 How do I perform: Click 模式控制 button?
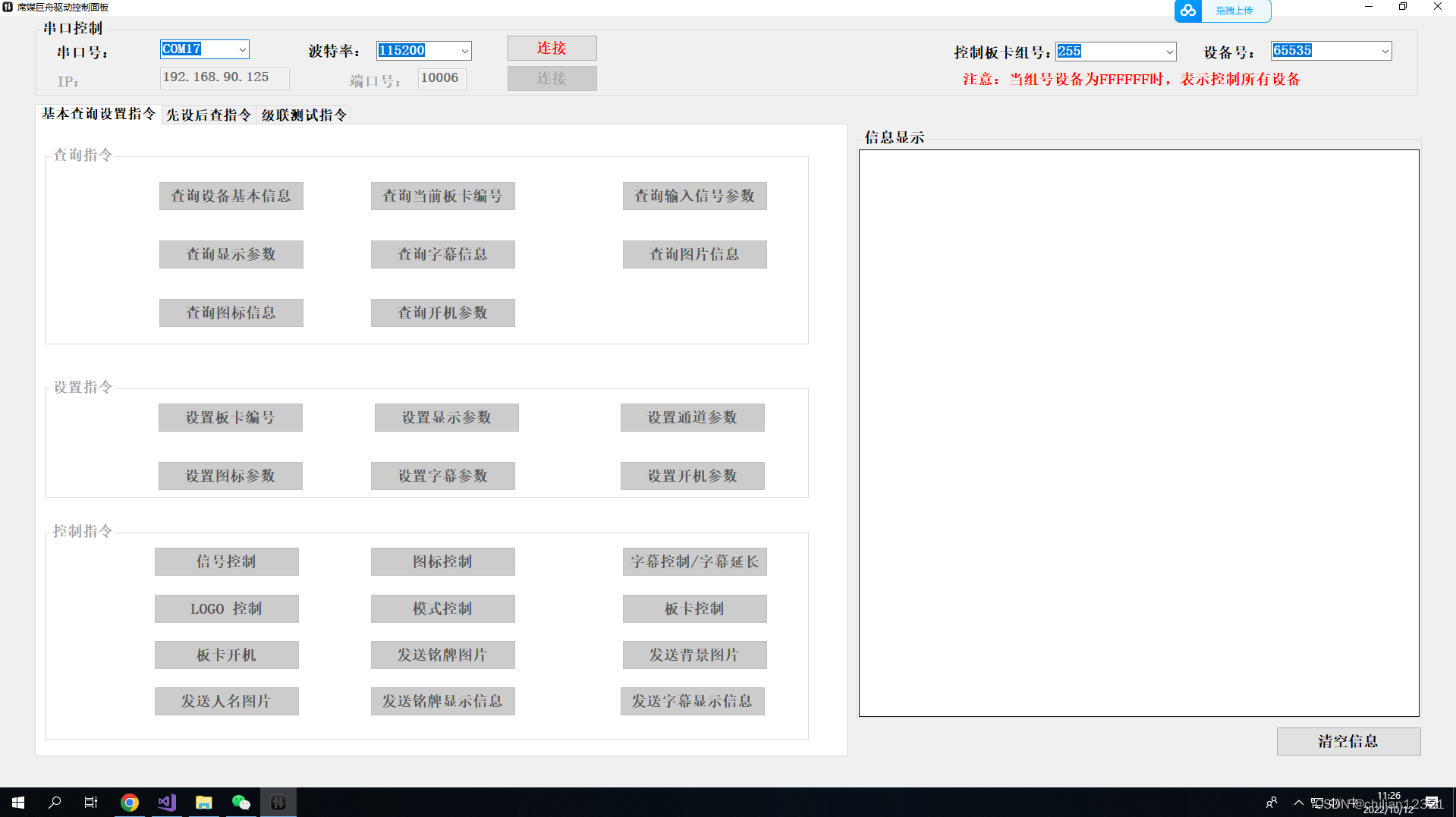[442, 608]
